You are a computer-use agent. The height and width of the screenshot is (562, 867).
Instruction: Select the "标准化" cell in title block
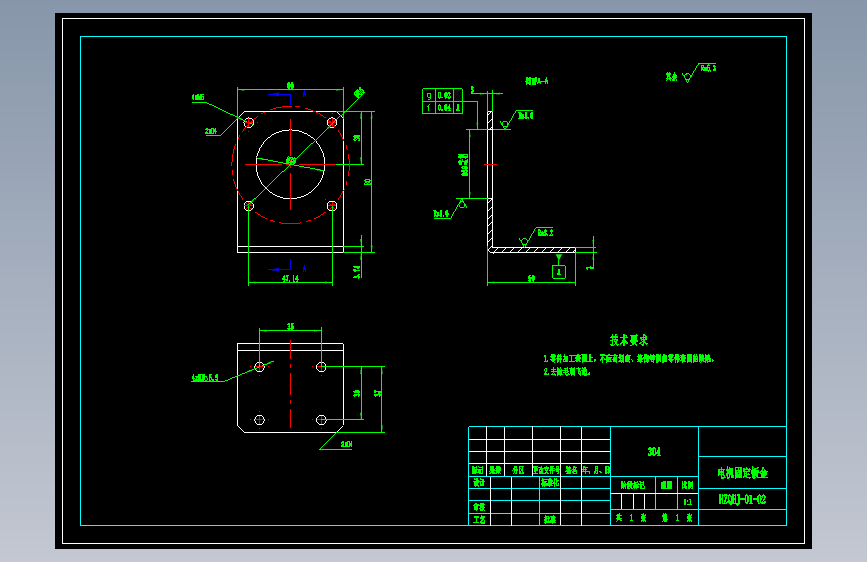[x=550, y=482]
